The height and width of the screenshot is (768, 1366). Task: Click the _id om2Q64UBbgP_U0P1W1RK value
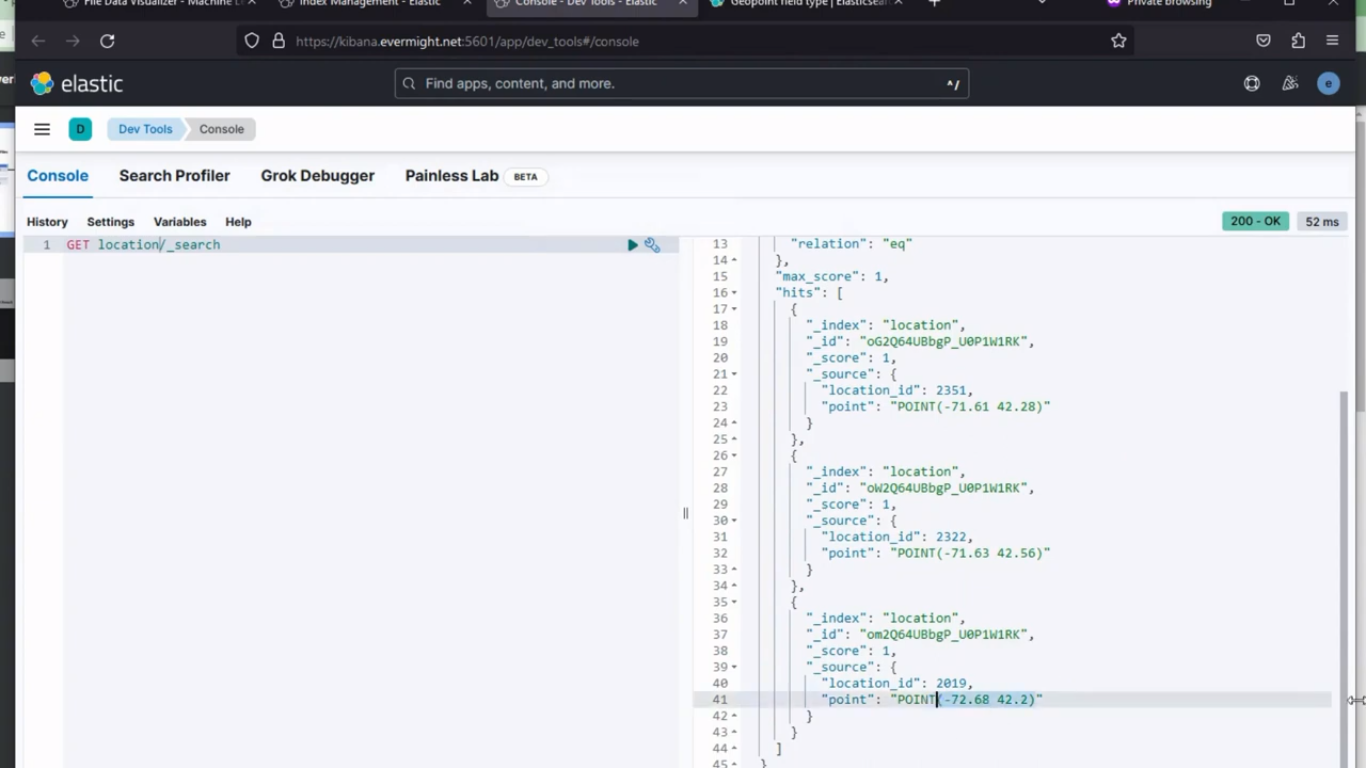click(946, 635)
